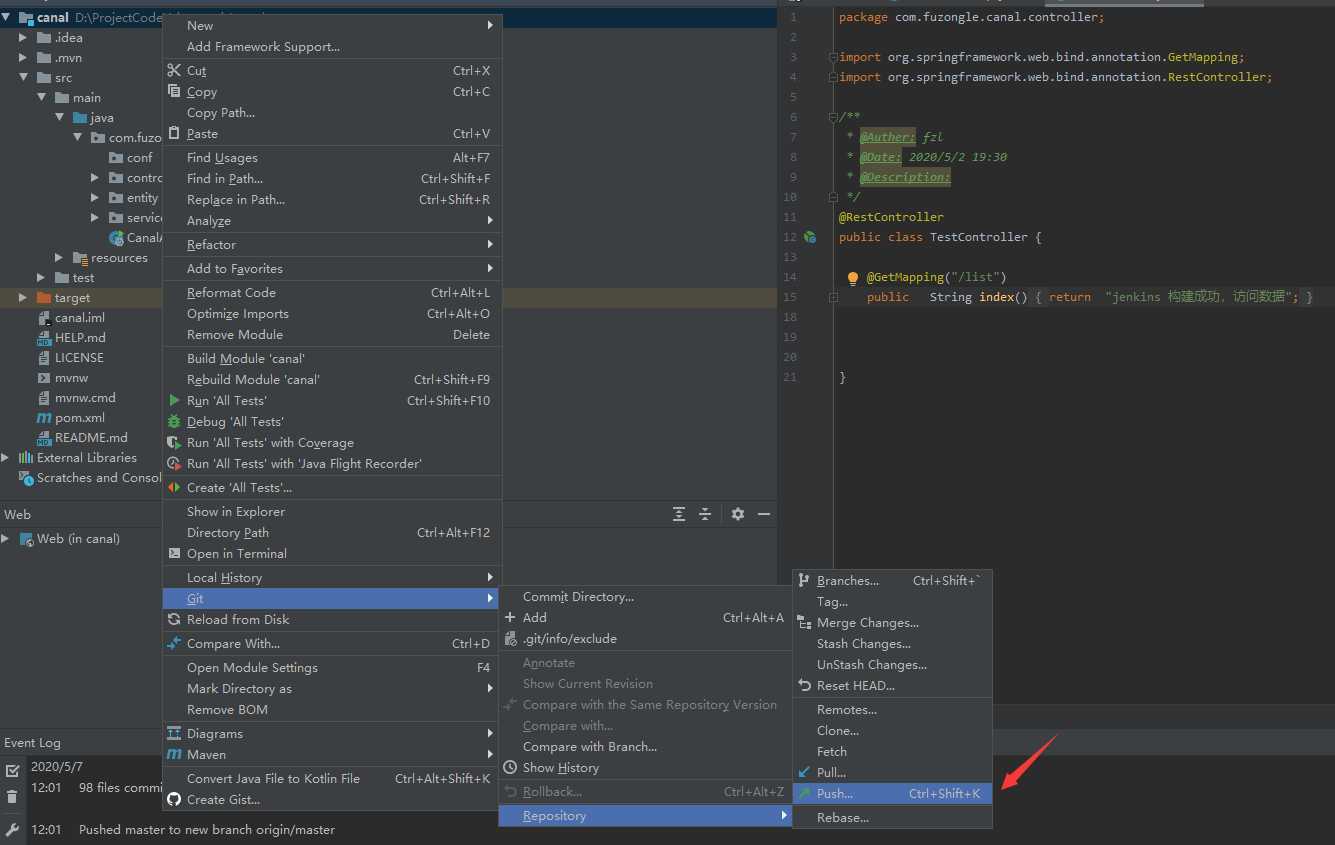Collapse the java source folder arrow
This screenshot has width=1335, height=845.
[59, 117]
